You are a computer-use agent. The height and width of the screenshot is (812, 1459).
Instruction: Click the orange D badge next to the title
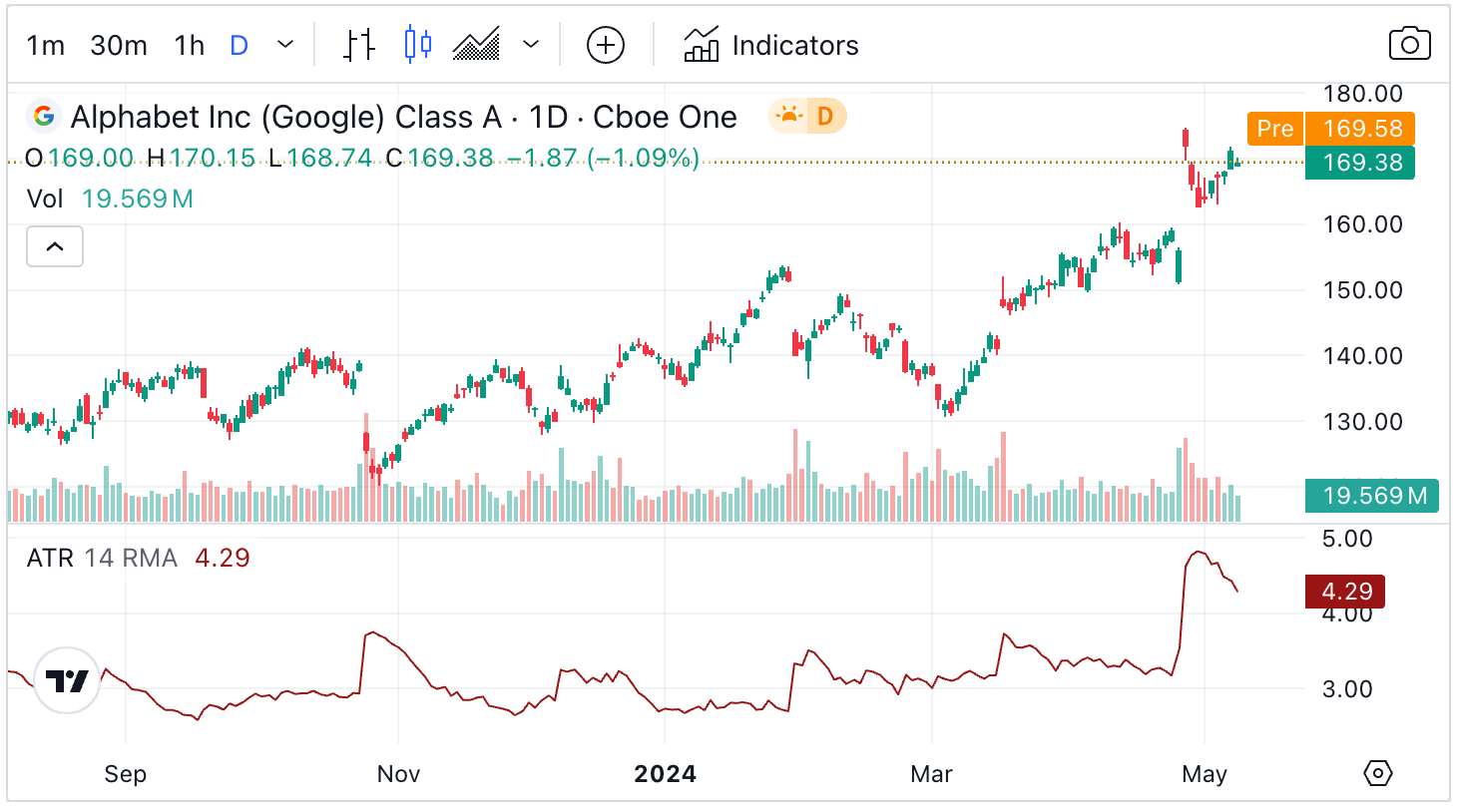(825, 117)
